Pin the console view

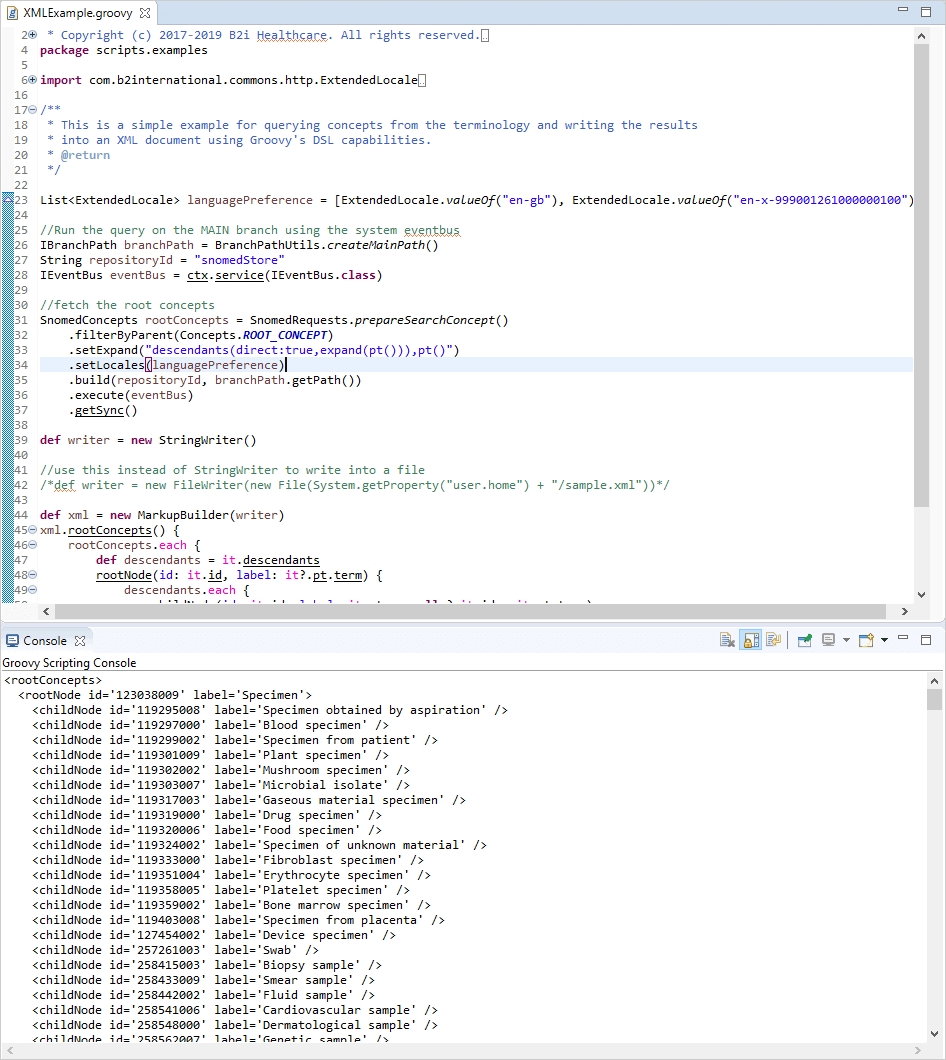click(804, 640)
